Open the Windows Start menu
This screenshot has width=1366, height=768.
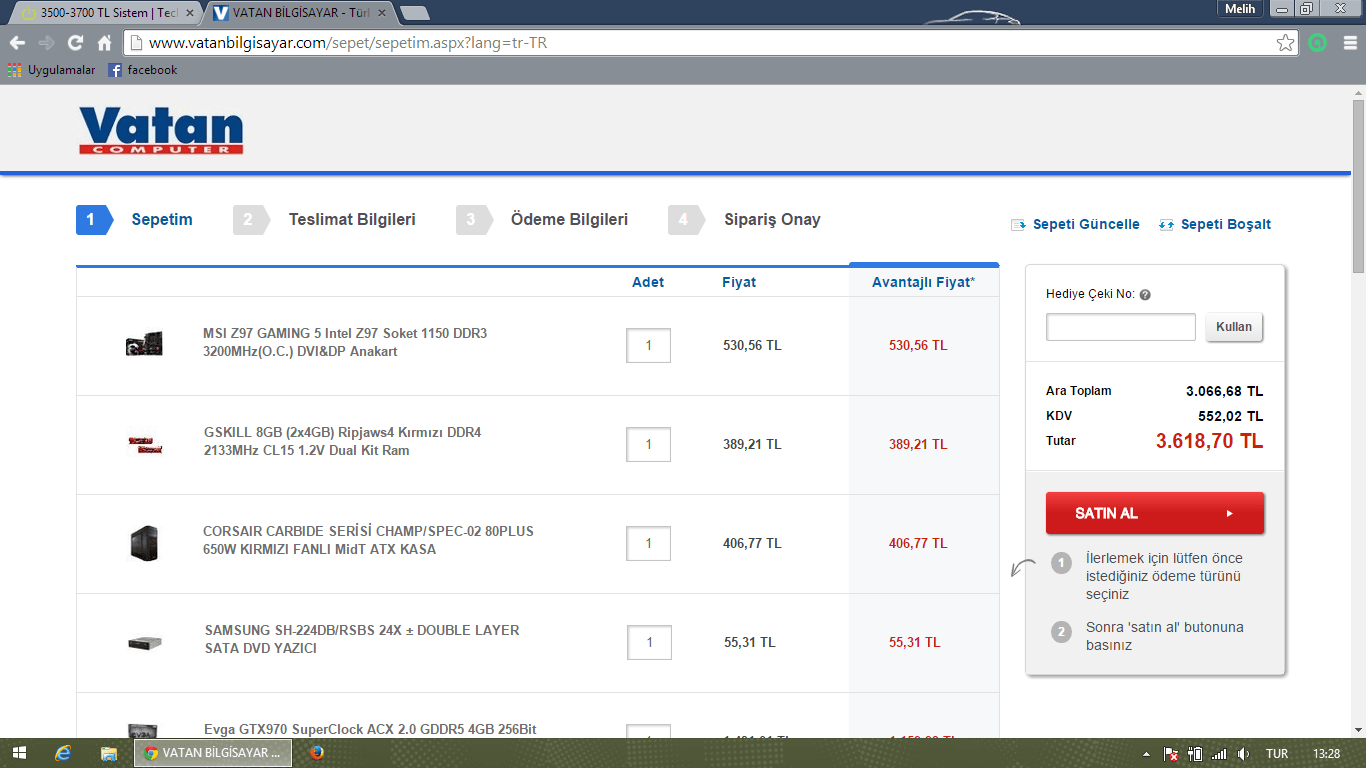pos(19,753)
